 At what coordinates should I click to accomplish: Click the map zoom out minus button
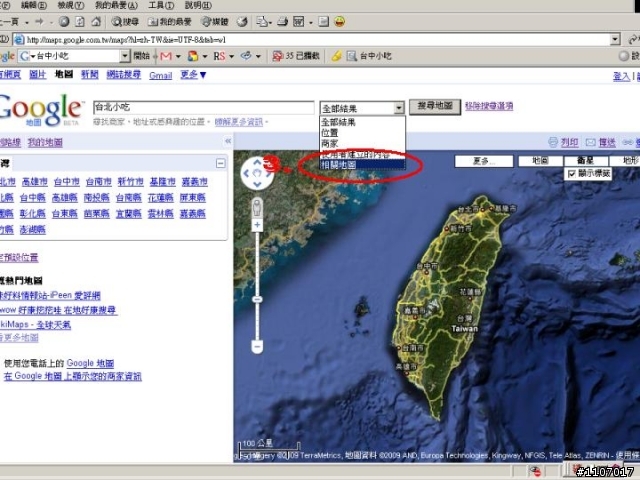[x=257, y=347]
